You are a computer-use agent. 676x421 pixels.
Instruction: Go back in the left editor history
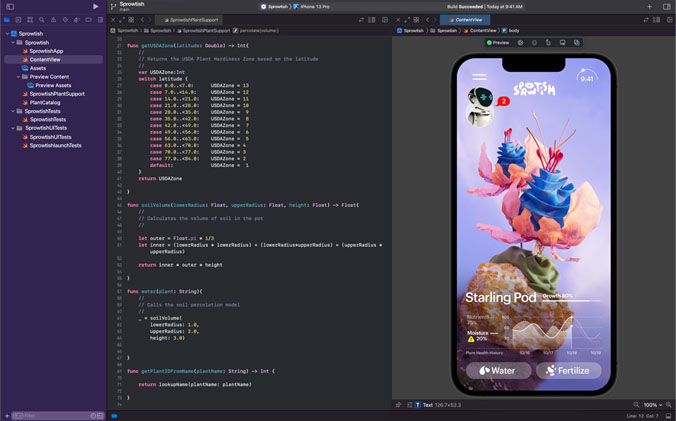point(142,20)
